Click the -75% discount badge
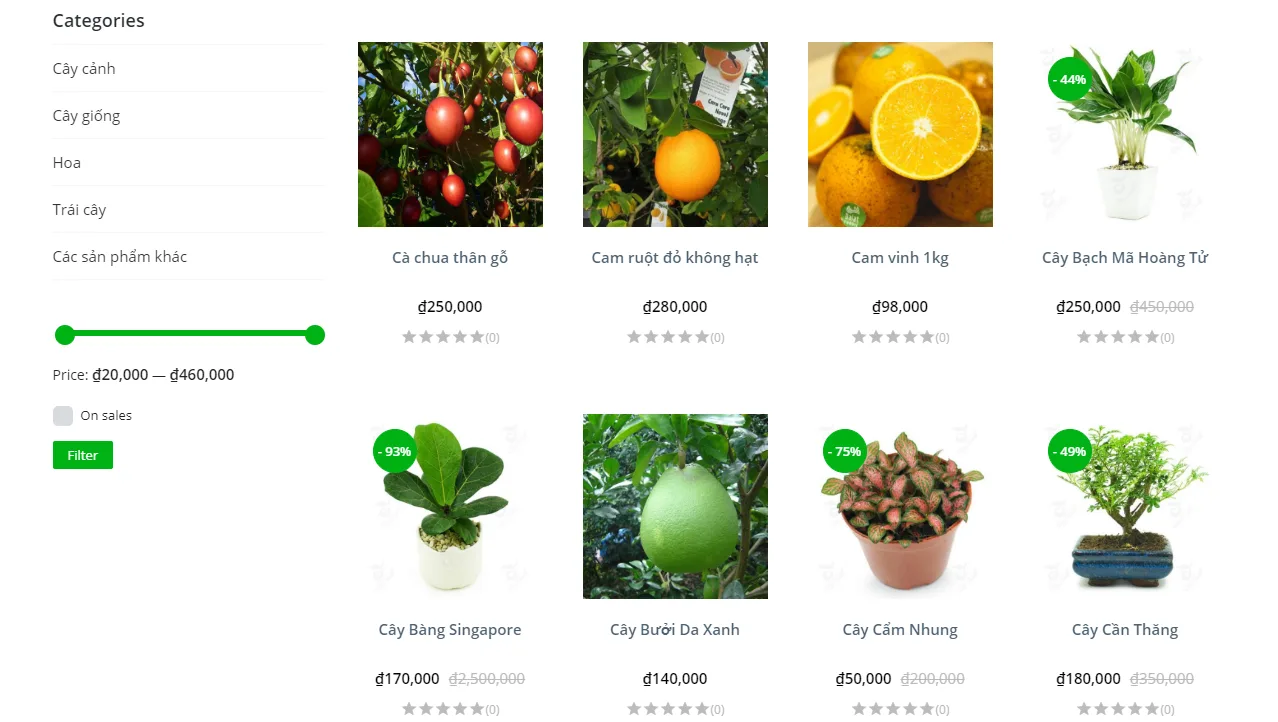This screenshot has height=722, width=1278. pos(845,451)
